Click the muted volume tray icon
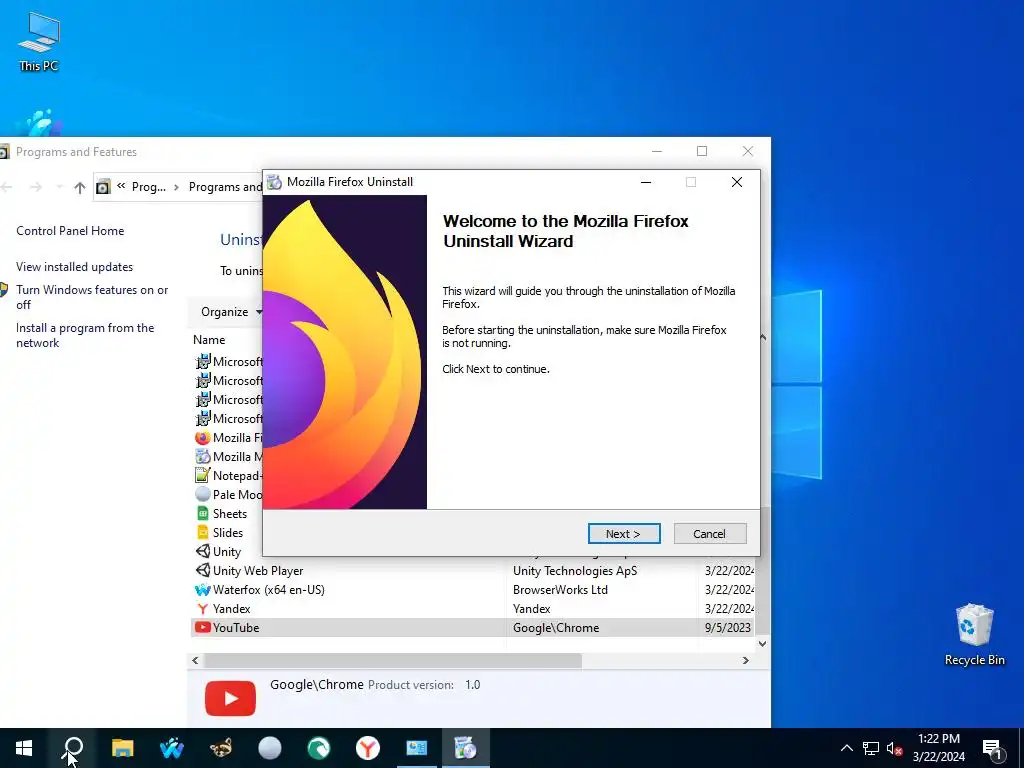The width and height of the screenshot is (1024, 768). tap(894, 748)
